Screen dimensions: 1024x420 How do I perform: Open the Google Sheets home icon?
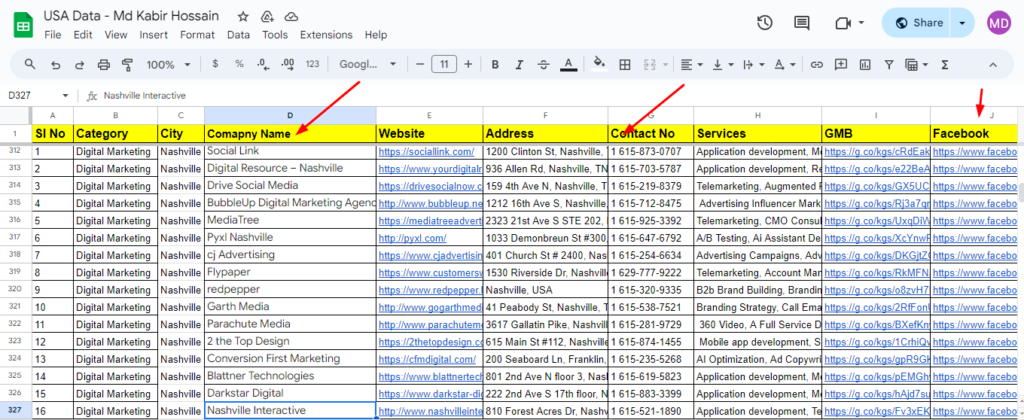click(x=24, y=25)
